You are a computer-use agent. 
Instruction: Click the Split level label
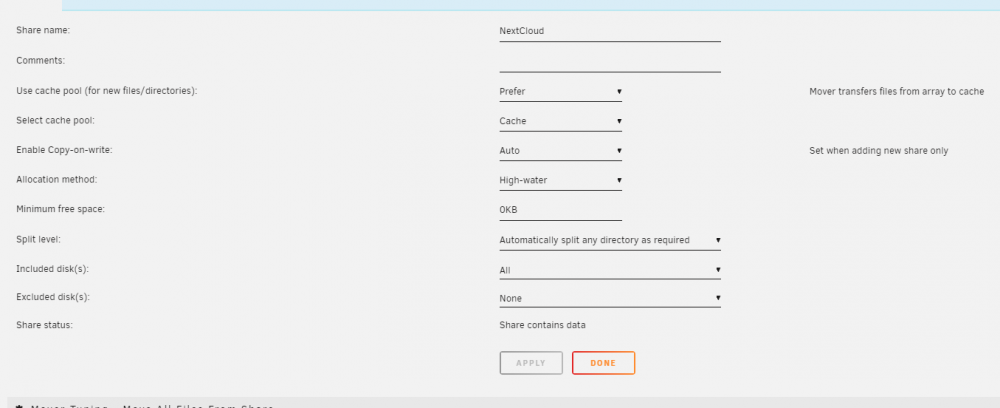38,240
